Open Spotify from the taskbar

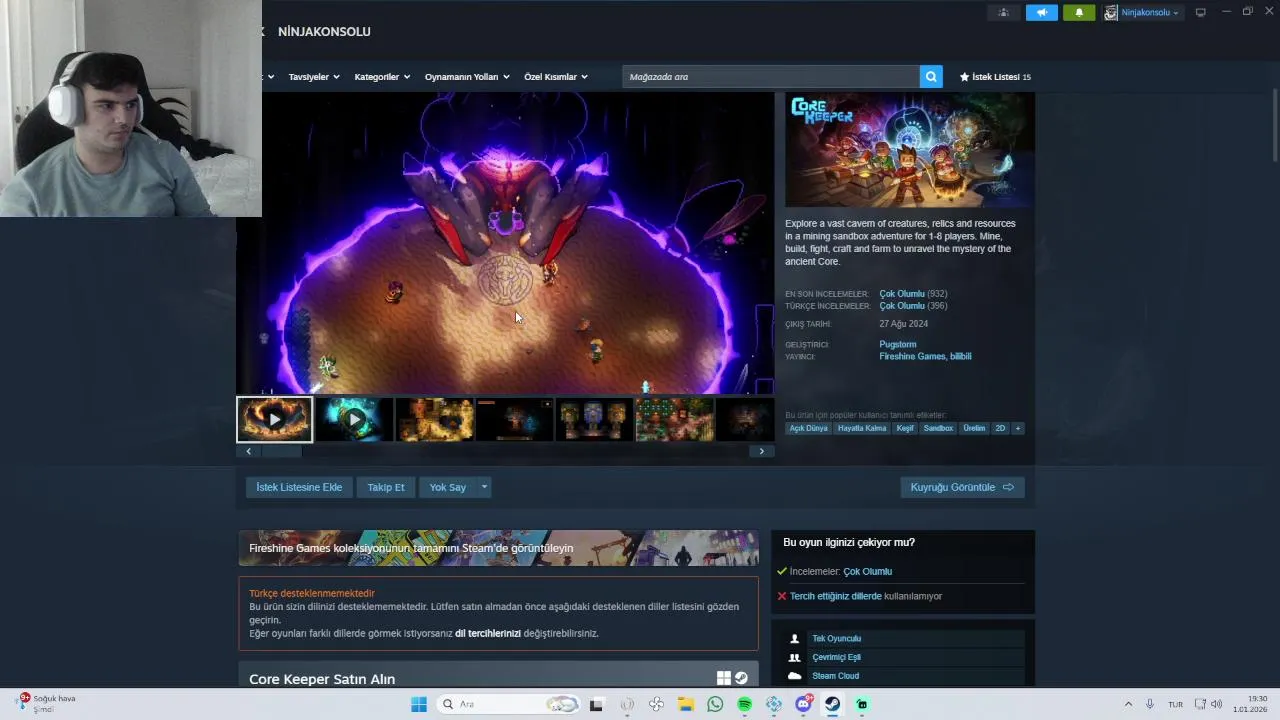tap(744, 704)
